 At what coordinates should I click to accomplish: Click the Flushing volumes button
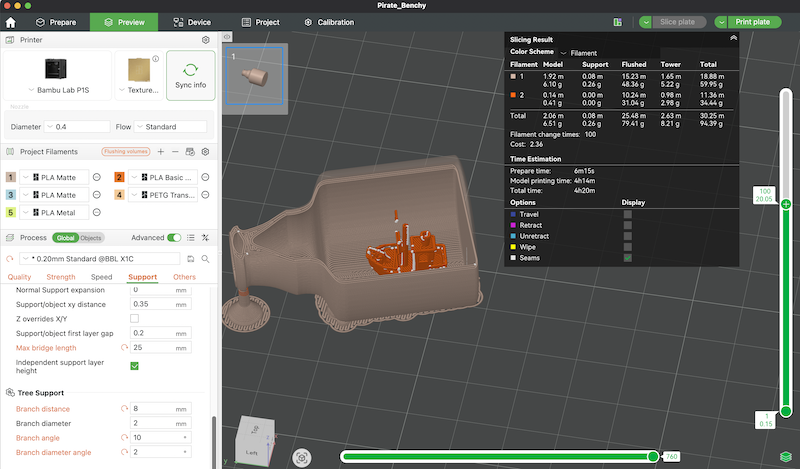click(x=126, y=152)
